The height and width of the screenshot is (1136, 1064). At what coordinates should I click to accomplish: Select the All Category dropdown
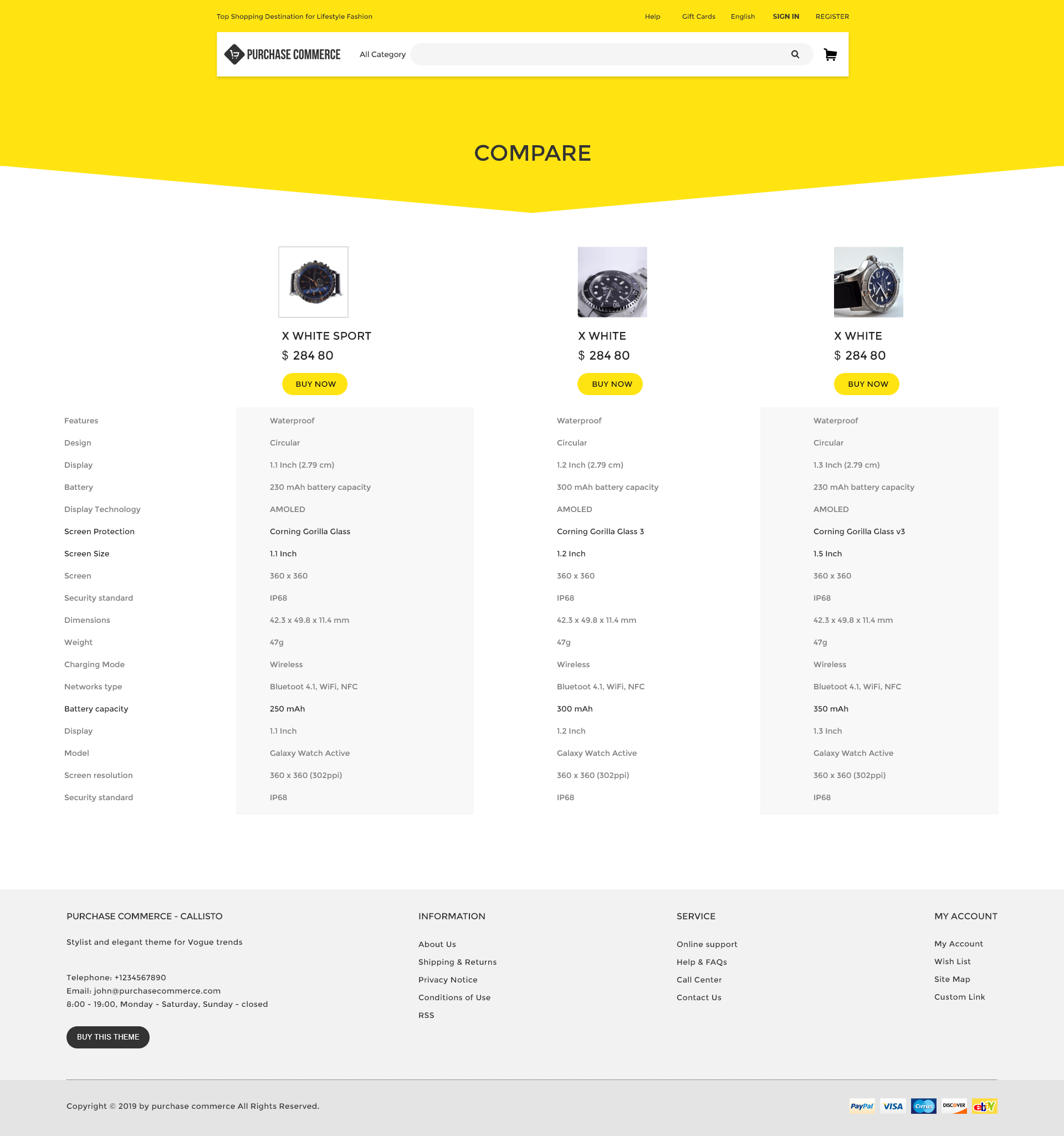[383, 54]
